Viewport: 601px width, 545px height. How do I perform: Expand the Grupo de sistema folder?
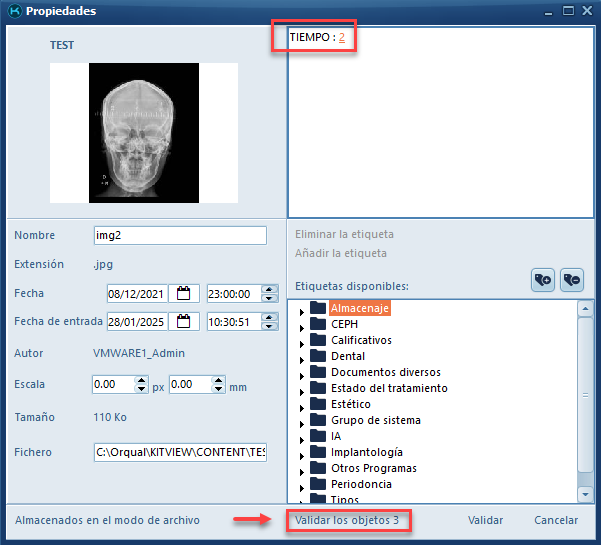pyautogui.click(x=302, y=424)
